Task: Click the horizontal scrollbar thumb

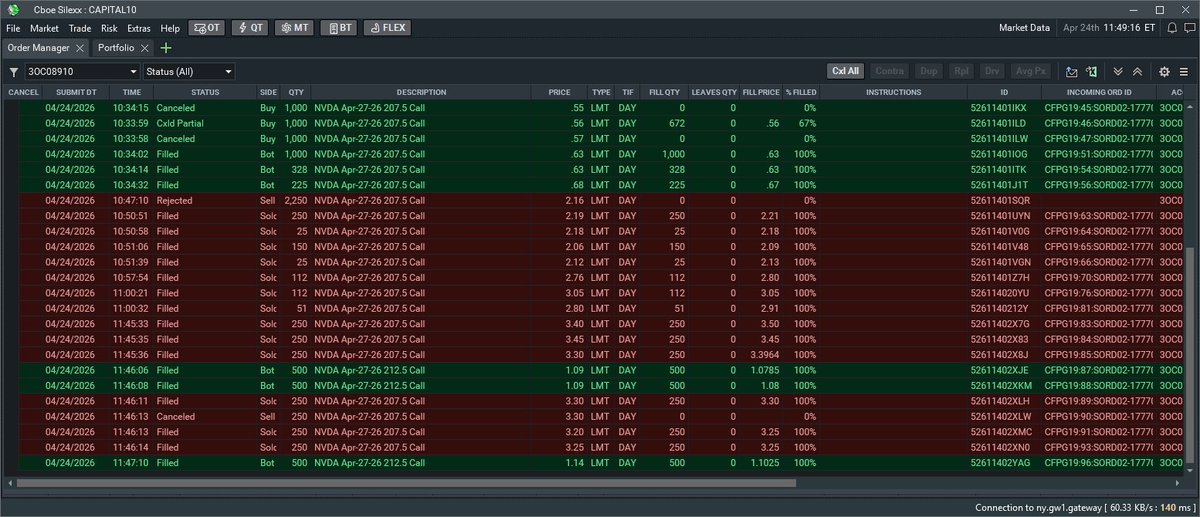Action: coord(406,483)
